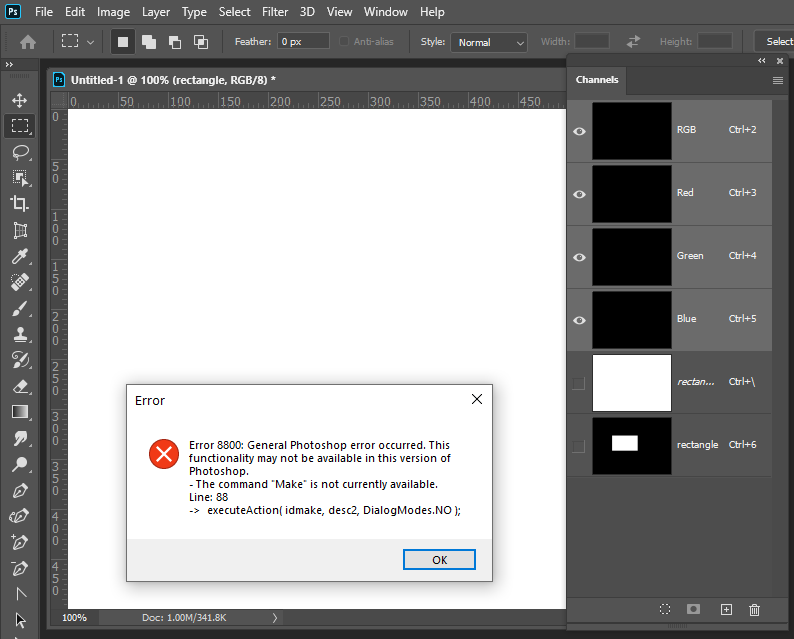
Task: Open the Window menu
Action: [385, 12]
